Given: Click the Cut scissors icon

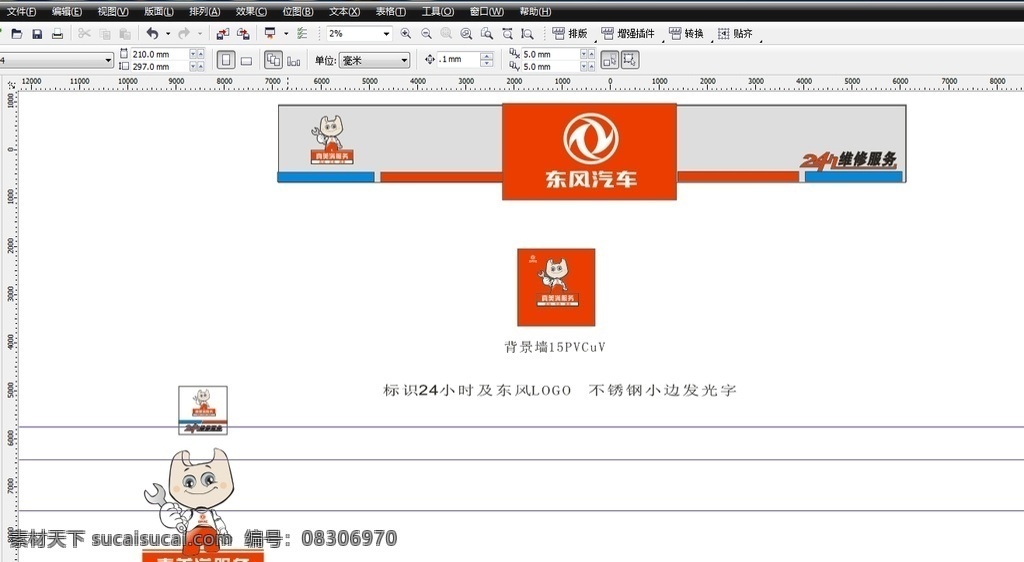Looking at the screenshot, I should click(x=84, y=33).
